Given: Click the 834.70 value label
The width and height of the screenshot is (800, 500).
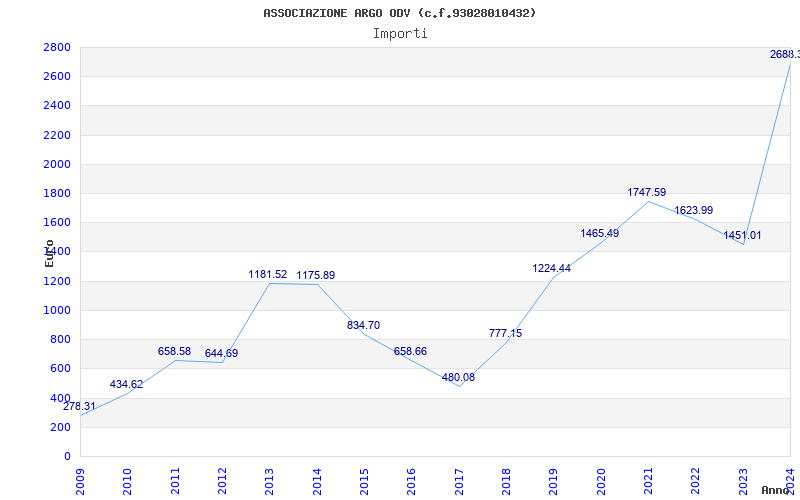Looking at the screenshot, I should click(363, 326).
